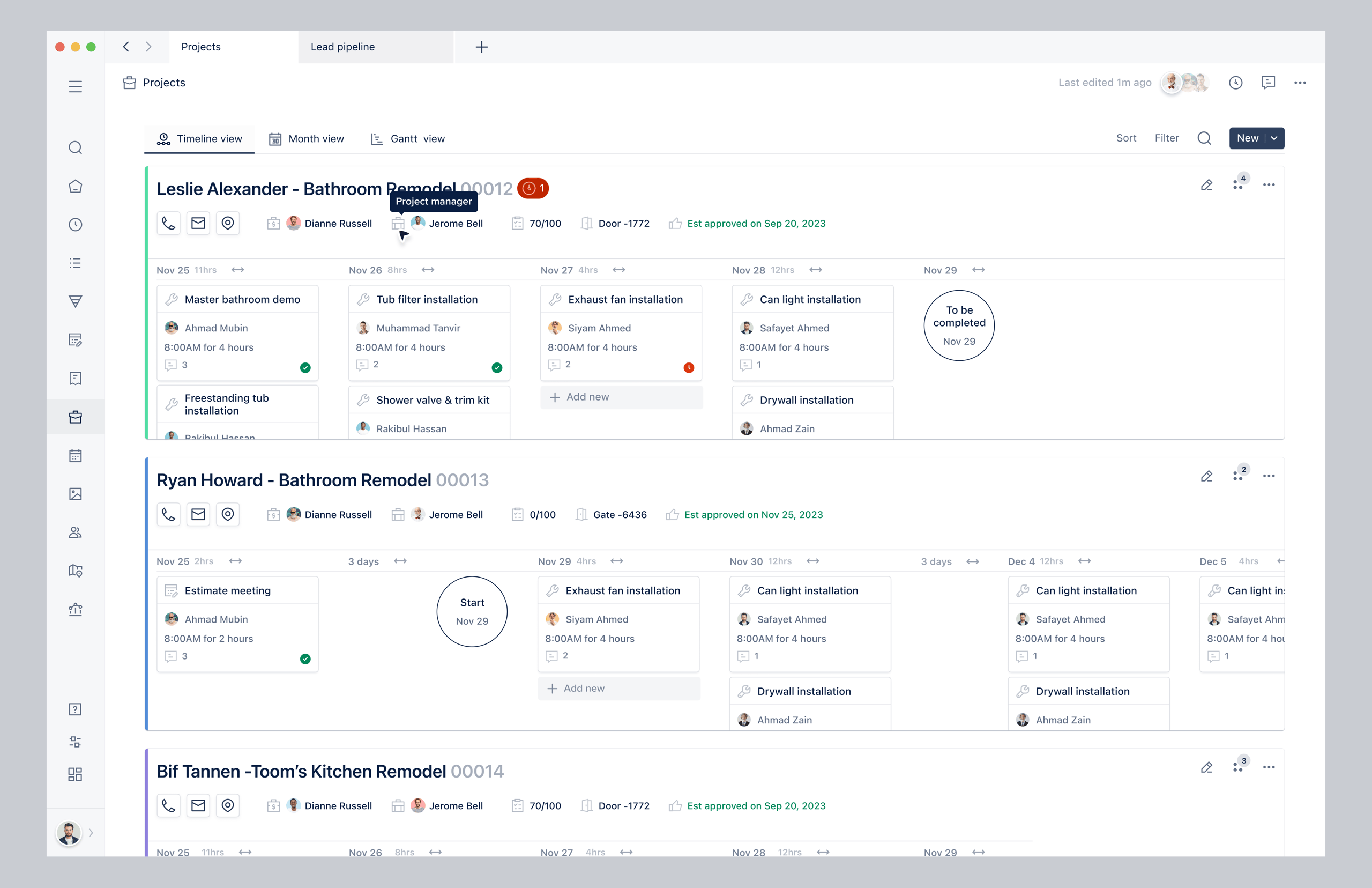1372x888 pixels.
Task: Toggle completed status on Tub filter installation
Action: [x=497, y=368]
